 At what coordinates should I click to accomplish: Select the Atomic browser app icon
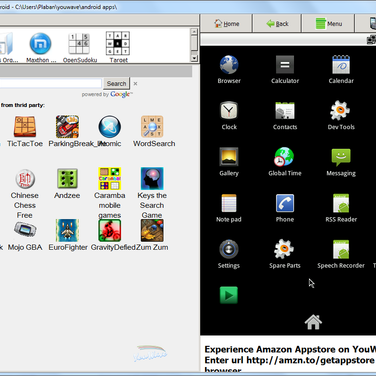point(110,127)
